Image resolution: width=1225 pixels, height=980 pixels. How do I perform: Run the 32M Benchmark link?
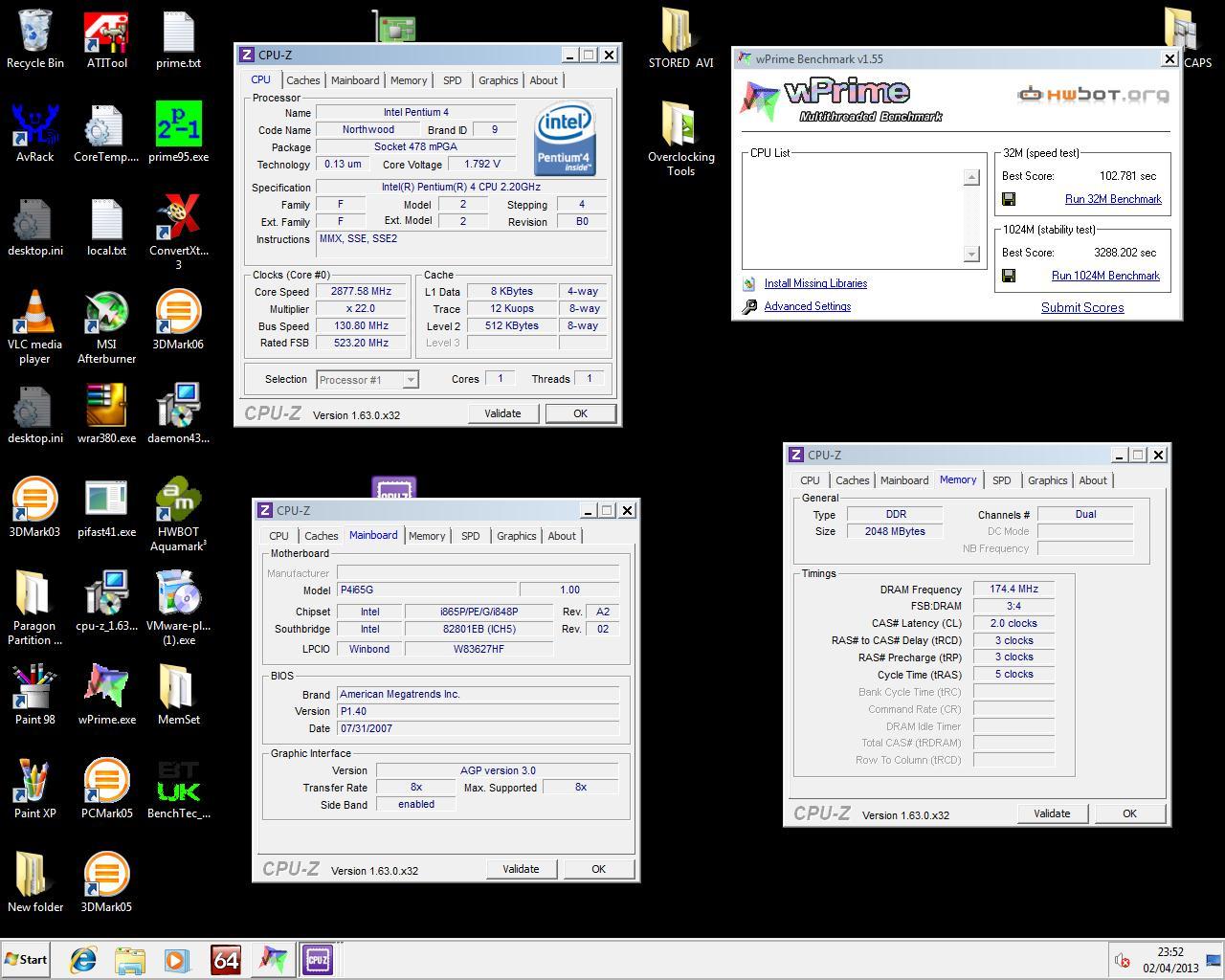1113,199
